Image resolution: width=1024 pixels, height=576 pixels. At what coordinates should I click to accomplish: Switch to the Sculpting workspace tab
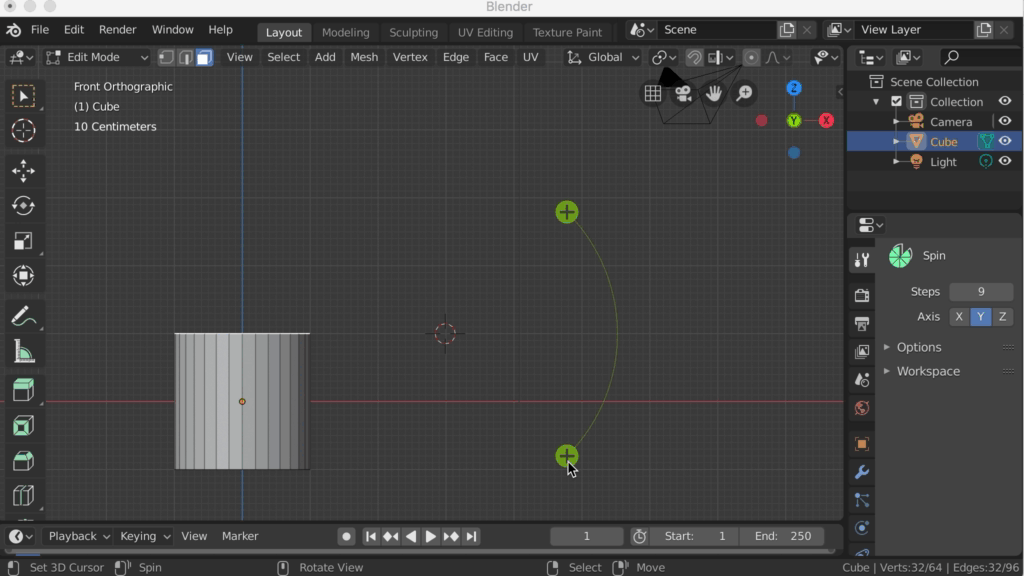[413, 32]
